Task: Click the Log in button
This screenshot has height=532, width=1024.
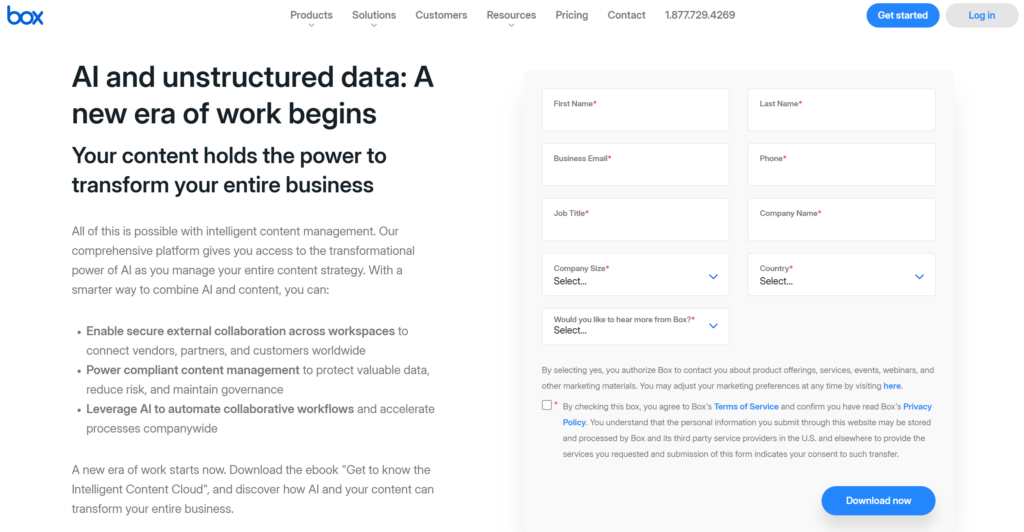Action: 981,15
